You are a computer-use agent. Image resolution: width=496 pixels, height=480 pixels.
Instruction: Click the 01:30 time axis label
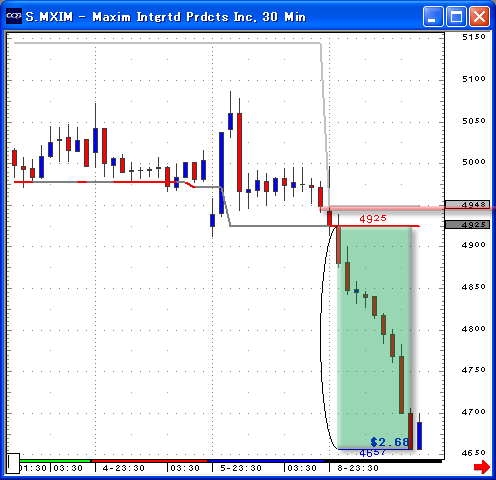tap(33, 468)
